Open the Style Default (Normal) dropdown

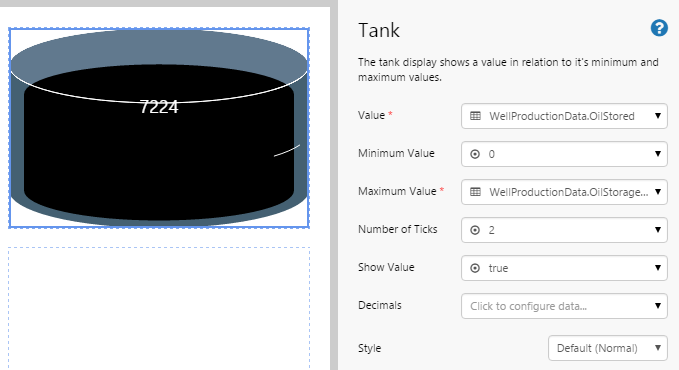pyautogui.click(x=608, y=348)
